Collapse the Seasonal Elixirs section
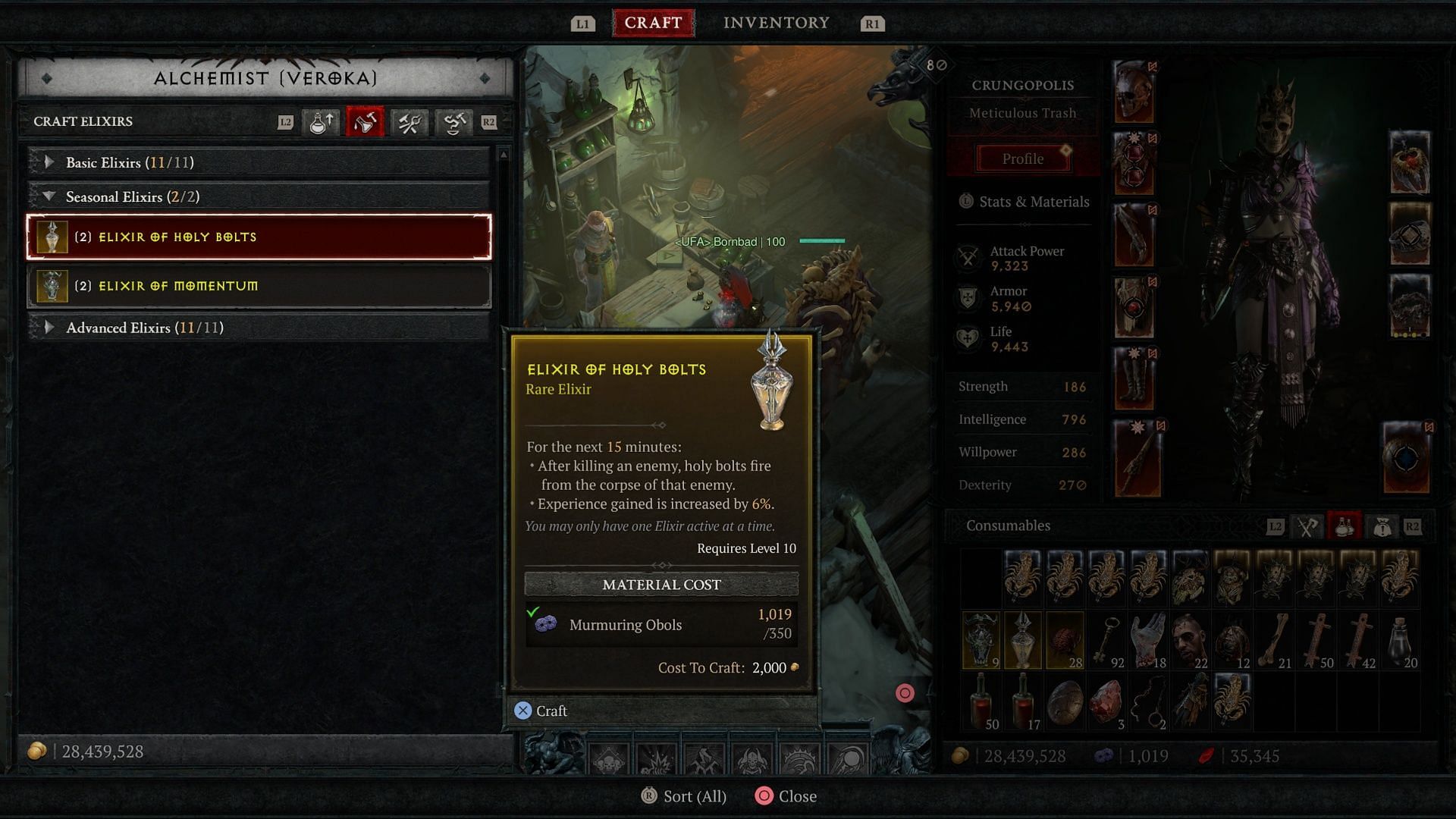Viewport: 1456px width, 819px height. tap(46, 196)
